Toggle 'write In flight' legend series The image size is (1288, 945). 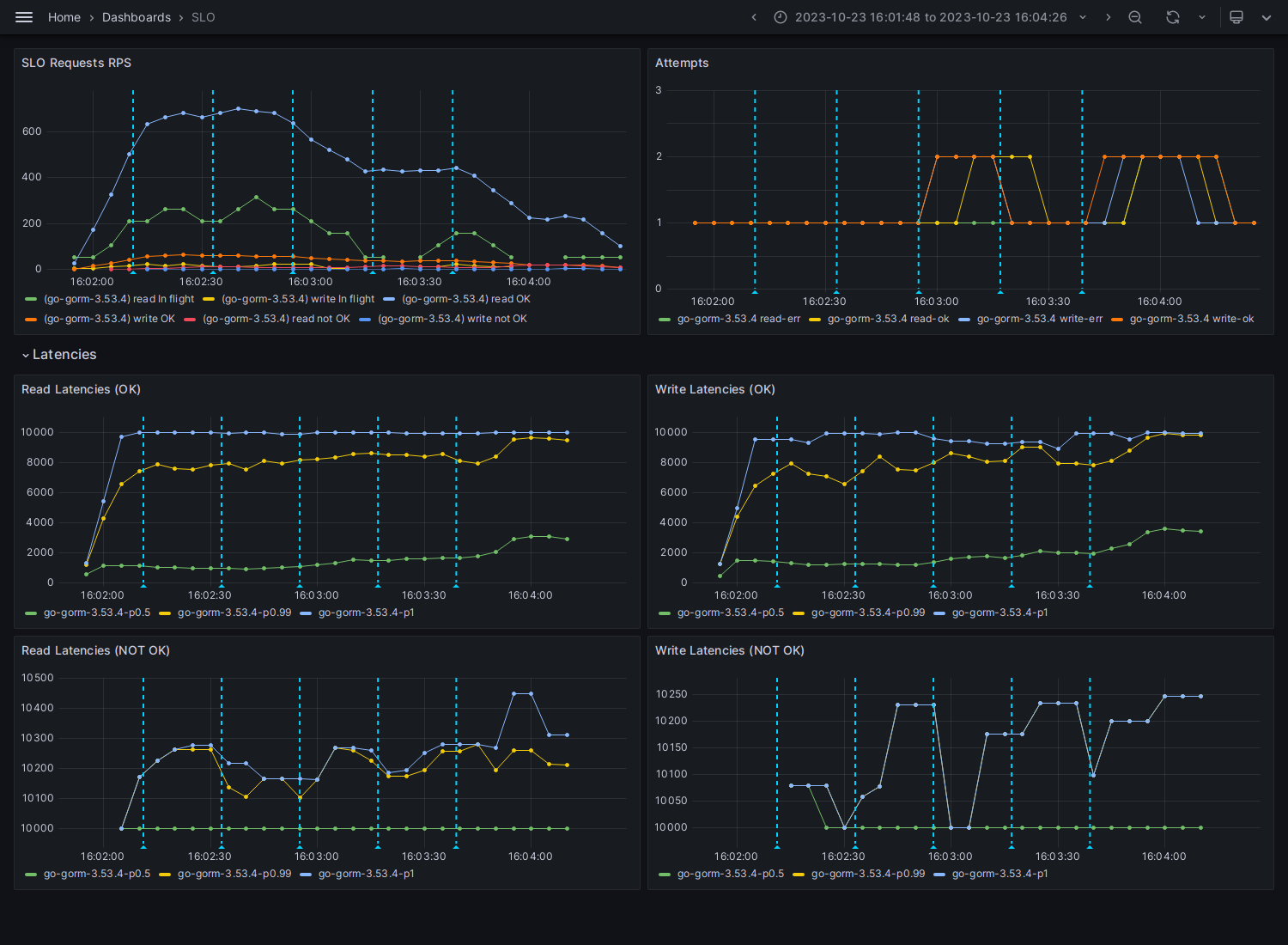(x=298, y=299)
